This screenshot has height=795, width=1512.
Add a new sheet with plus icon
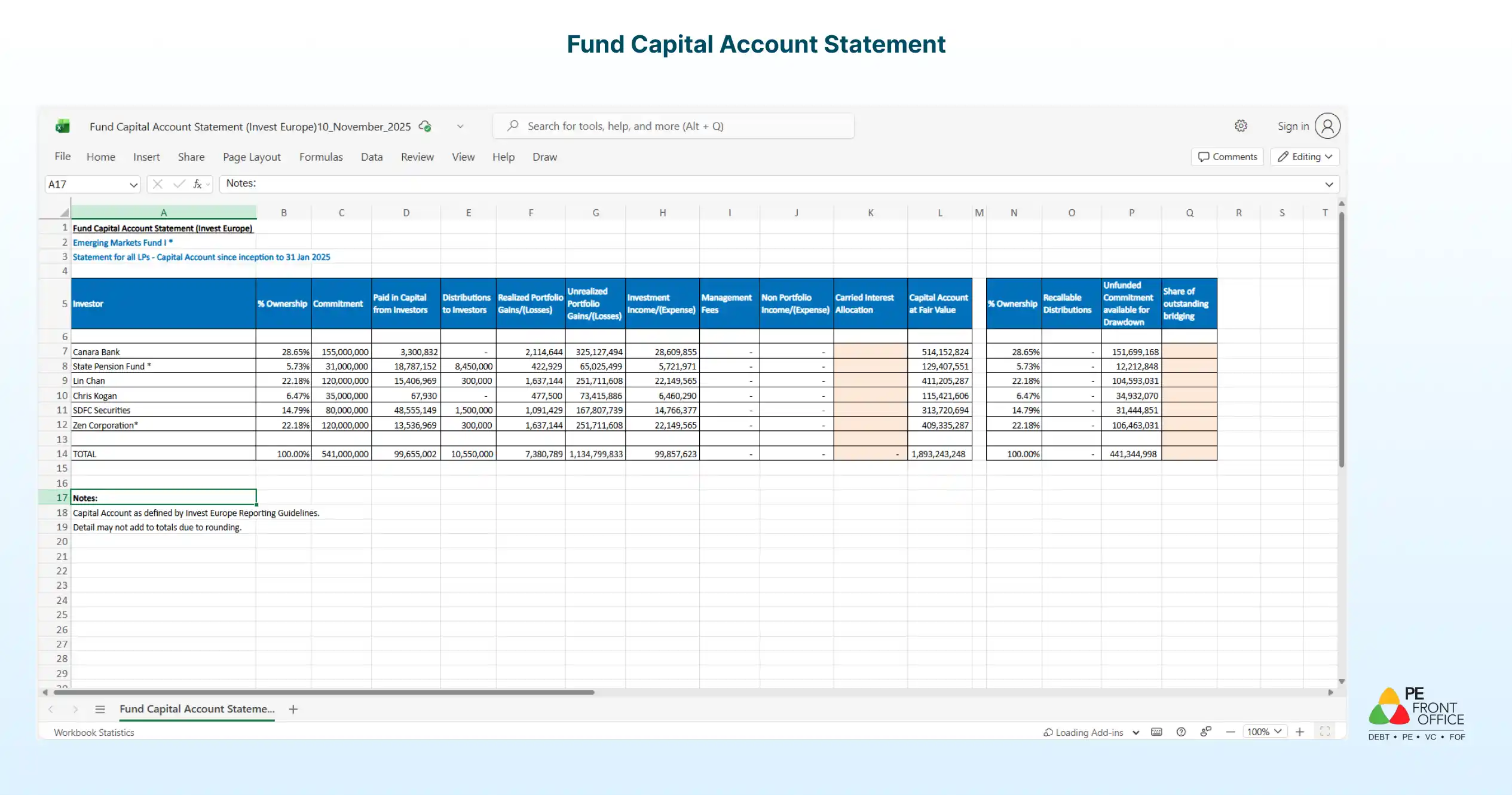[293, 709]
